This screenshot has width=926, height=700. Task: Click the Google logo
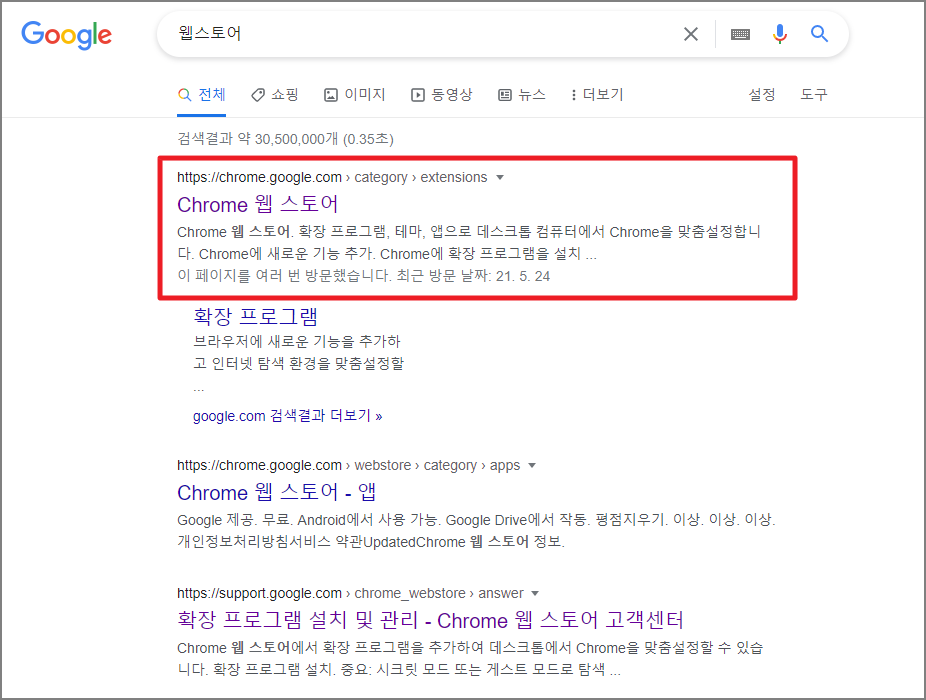[x=66, y=35]
